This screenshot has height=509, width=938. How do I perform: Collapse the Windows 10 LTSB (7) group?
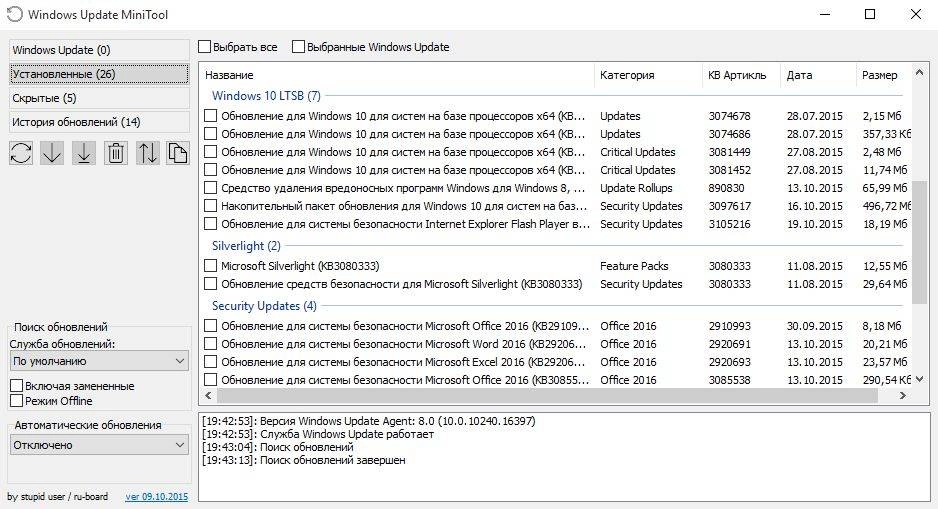(x=266, y=96)
